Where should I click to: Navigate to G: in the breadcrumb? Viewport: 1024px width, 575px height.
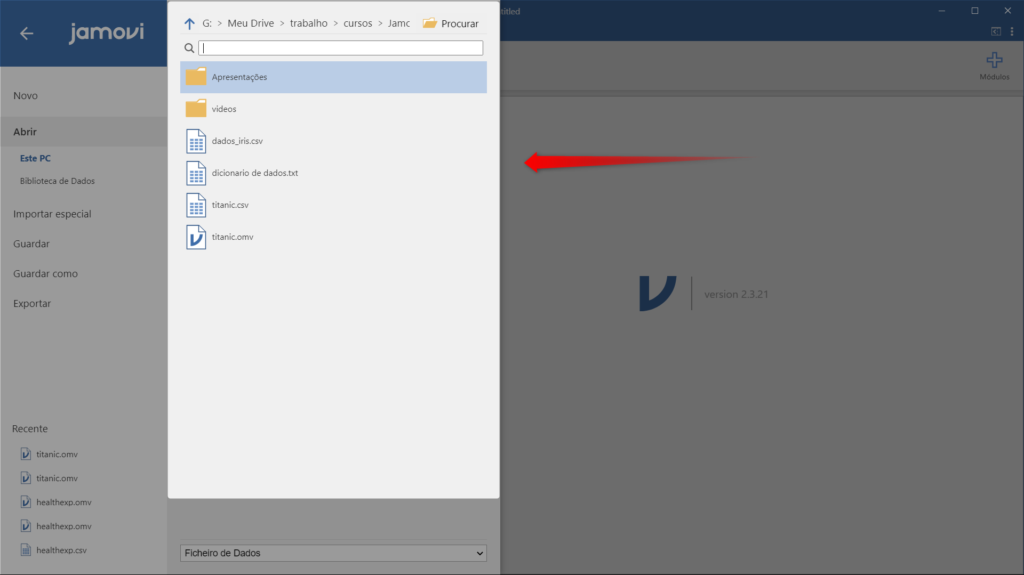[x=207, y=24]
